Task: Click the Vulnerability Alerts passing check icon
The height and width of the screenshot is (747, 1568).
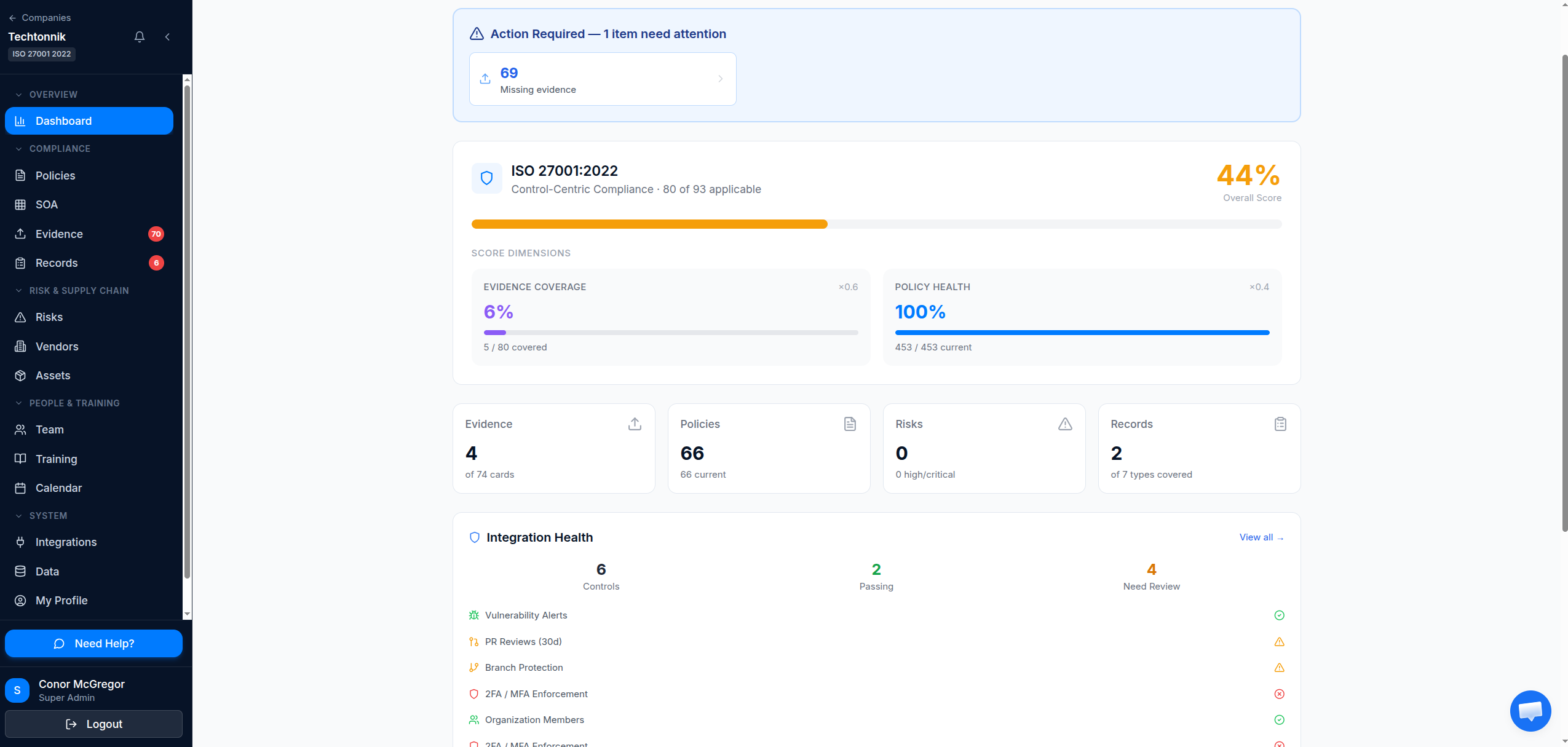Action: click(x=1279, y=615)
